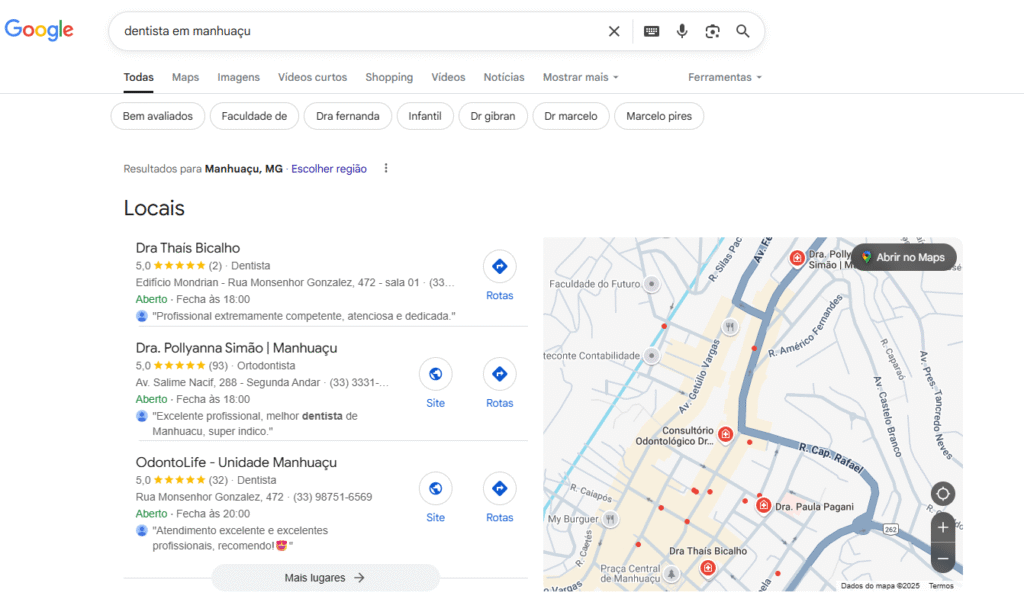Apply the Dra fernanda filter chip
1024x612 pixels.
(x=347, y=116)
